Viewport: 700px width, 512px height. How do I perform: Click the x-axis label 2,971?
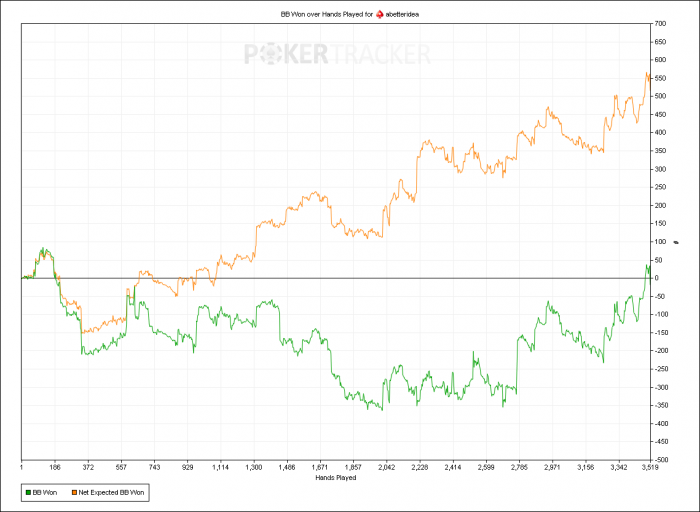552,467
